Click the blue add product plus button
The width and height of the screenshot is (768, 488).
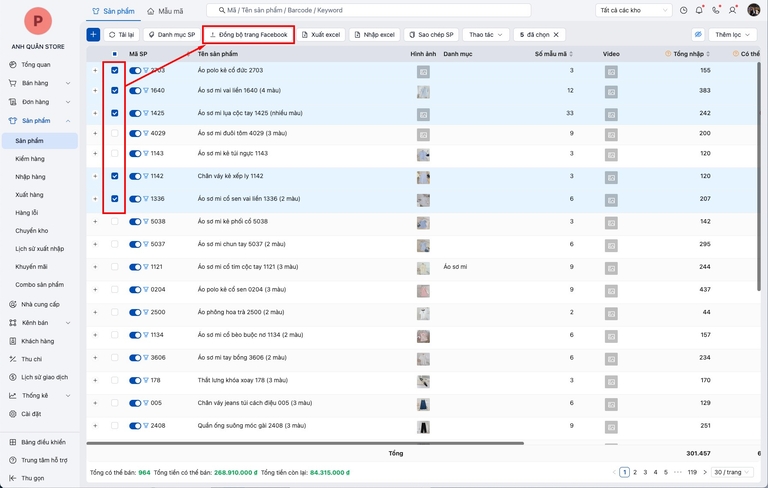pos(93,34)
